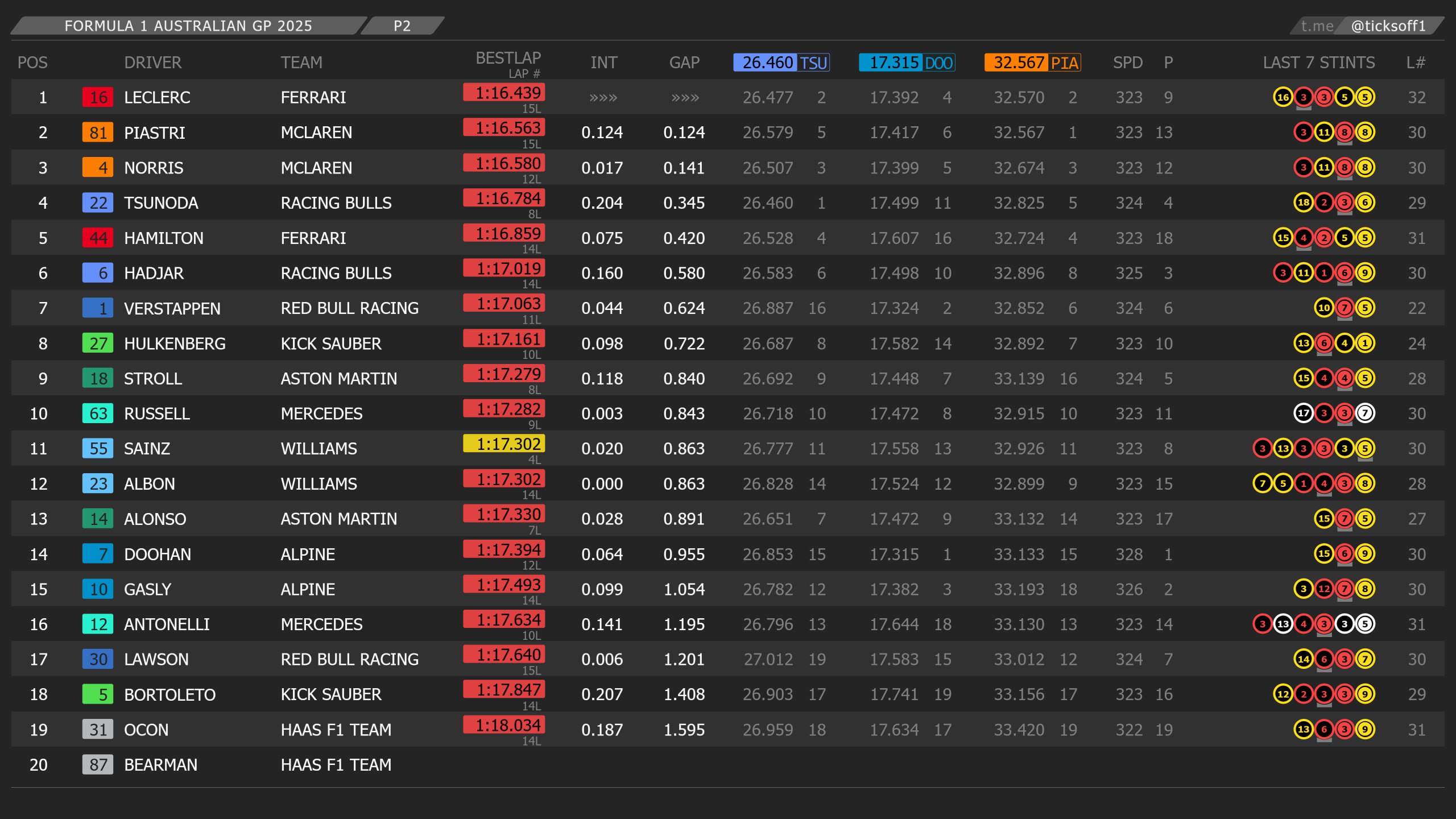Viewport: 1456px width, 819px height.
Task: Click the GAP column header
Action: click(x=684, y=63)
